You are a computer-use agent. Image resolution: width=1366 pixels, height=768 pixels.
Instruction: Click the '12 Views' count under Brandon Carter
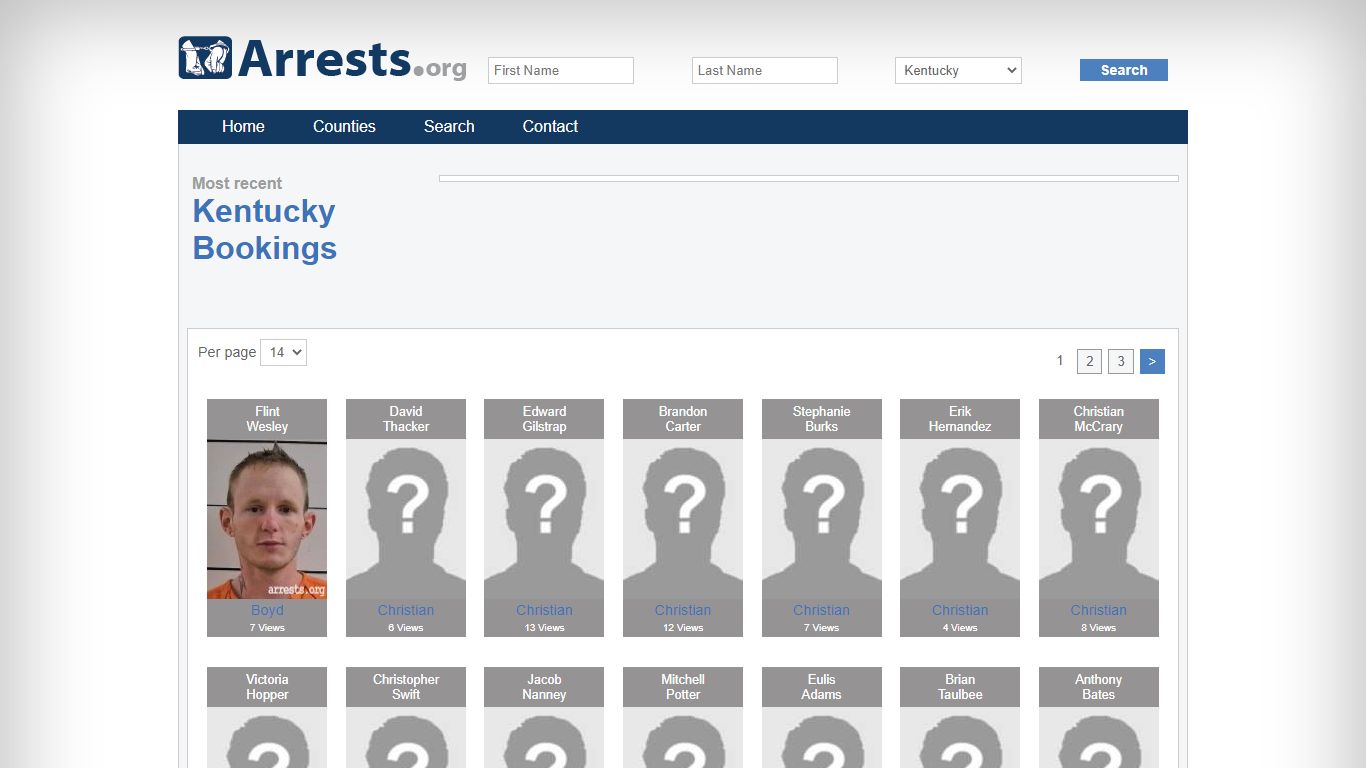pyautogui.click(x=683, y=628)
